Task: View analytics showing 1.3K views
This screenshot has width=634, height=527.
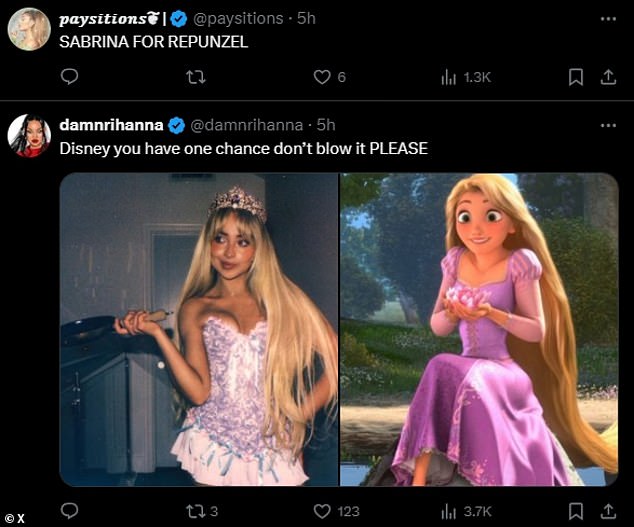Action: [466, 77]
